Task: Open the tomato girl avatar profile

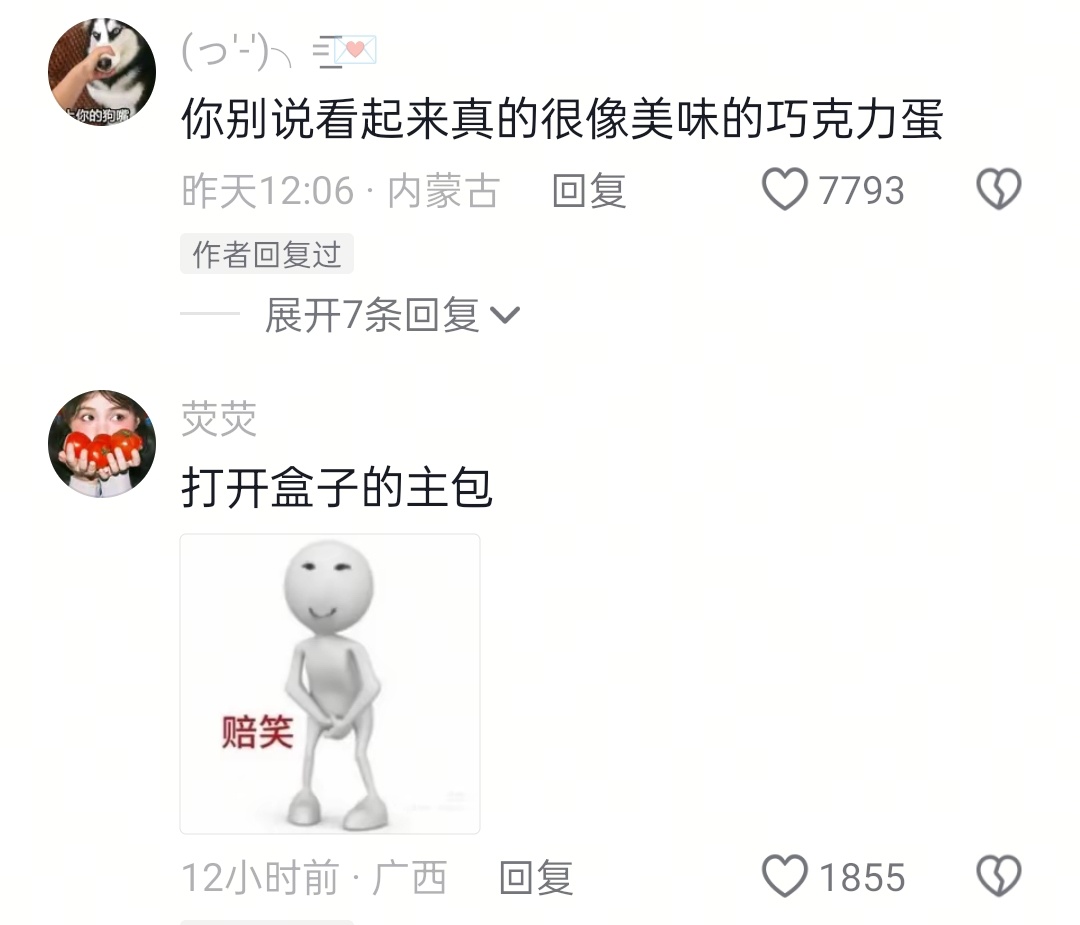Action: [102, 444]
